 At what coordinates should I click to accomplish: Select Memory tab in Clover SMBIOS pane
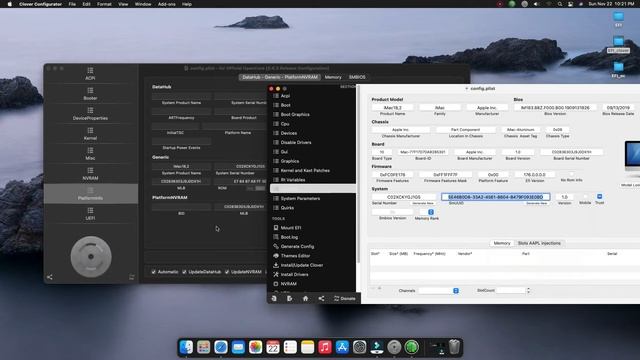tap(502, 243)
